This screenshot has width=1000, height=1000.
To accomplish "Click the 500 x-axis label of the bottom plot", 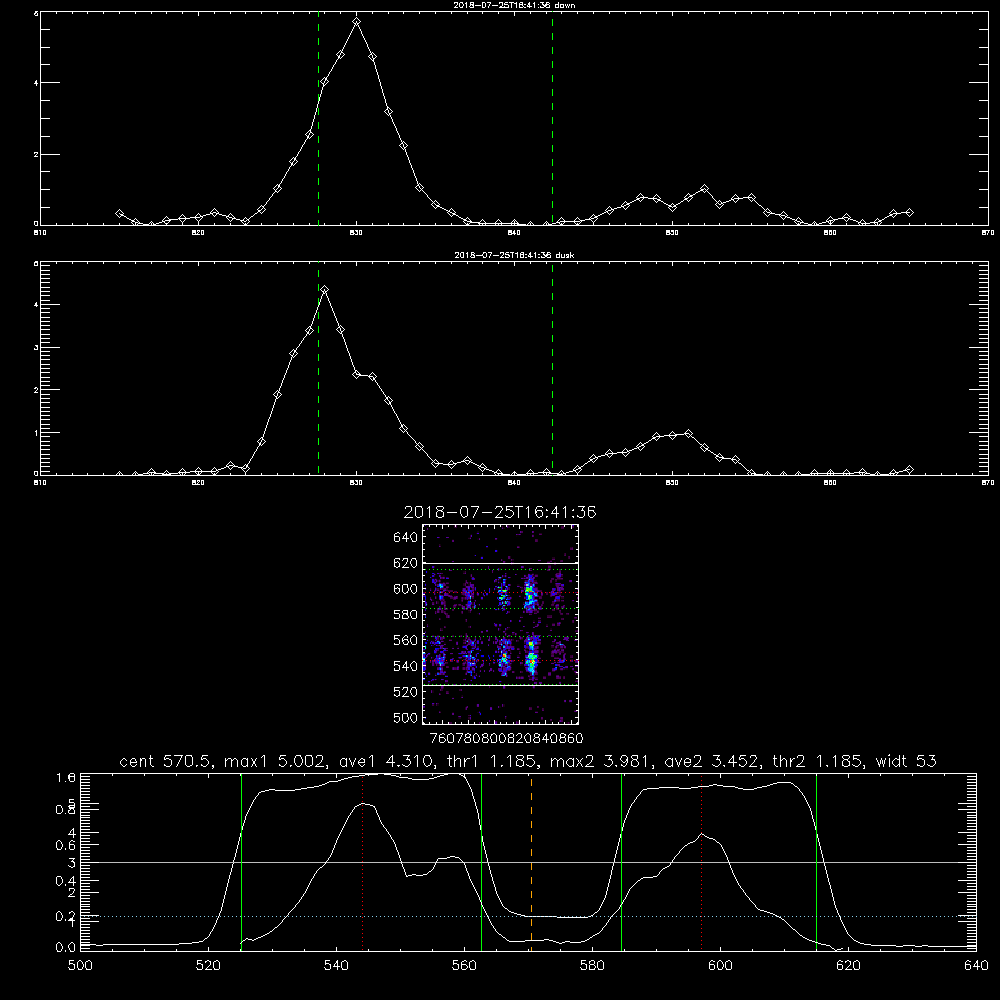I will point(80,966).
